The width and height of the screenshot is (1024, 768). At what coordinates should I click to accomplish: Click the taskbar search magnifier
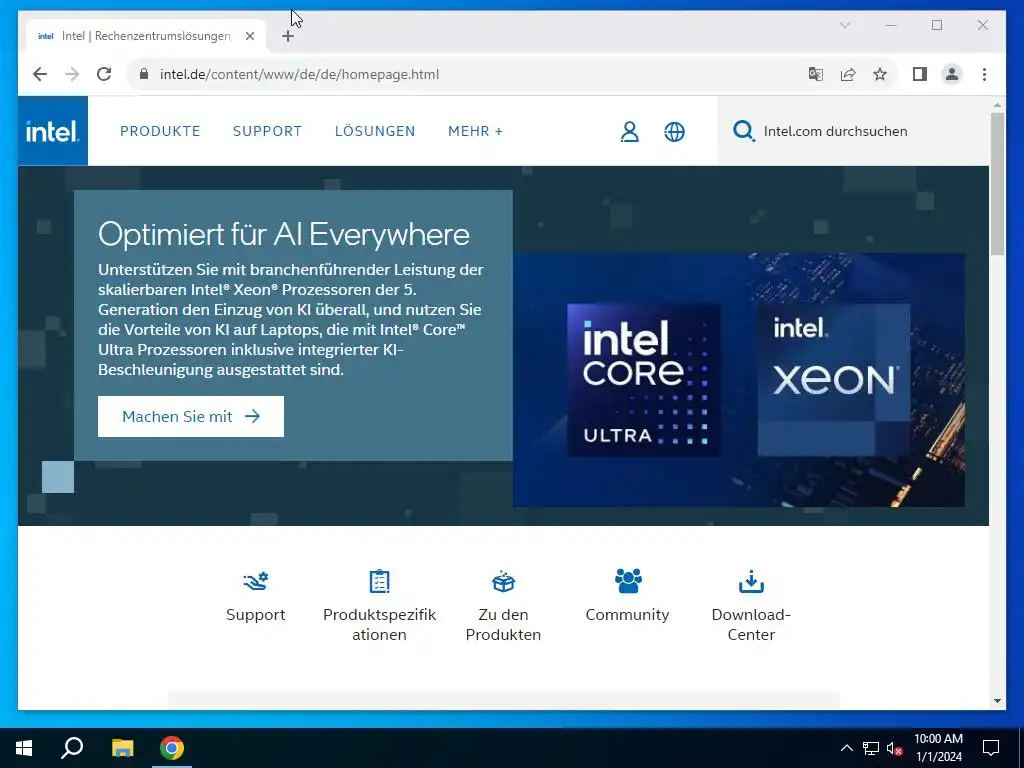(72, 748)
